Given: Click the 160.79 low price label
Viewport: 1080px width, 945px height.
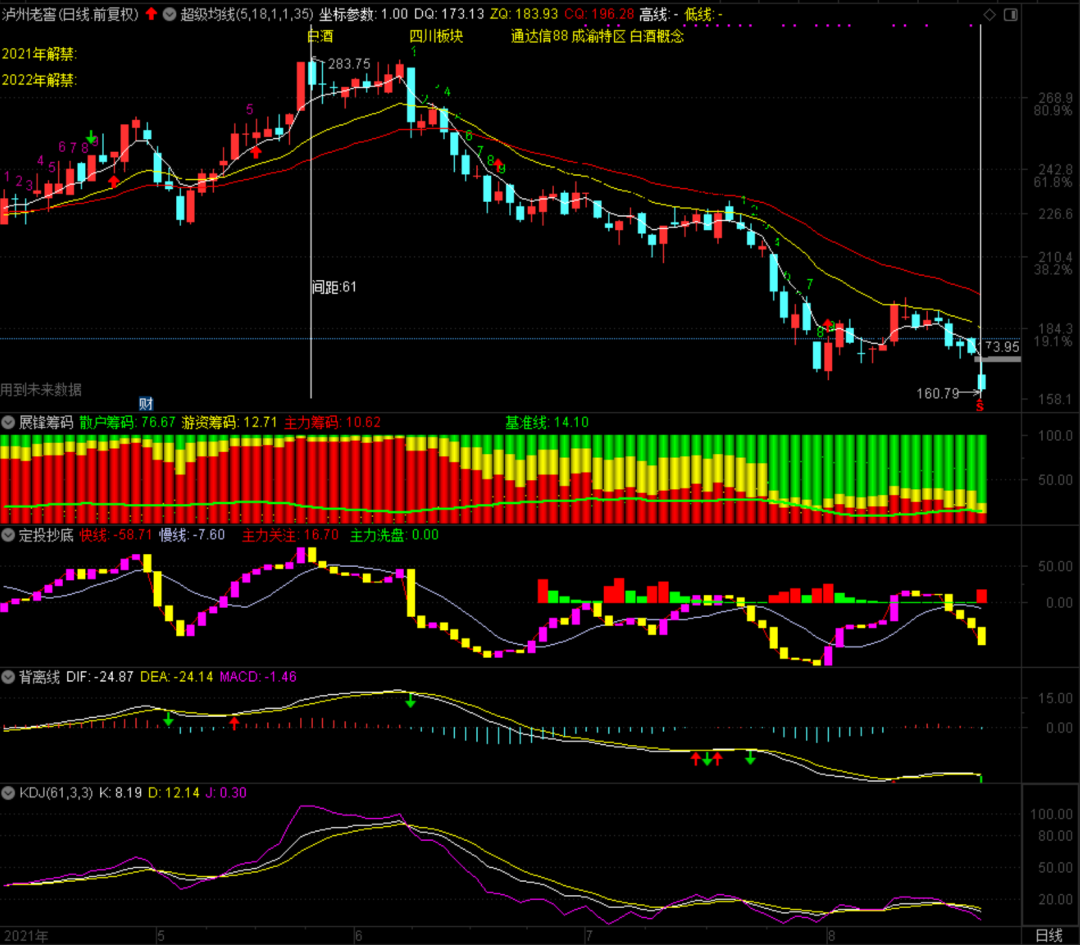Looking at the screenshot, I should pyautogui.click(x=937, y=393).
